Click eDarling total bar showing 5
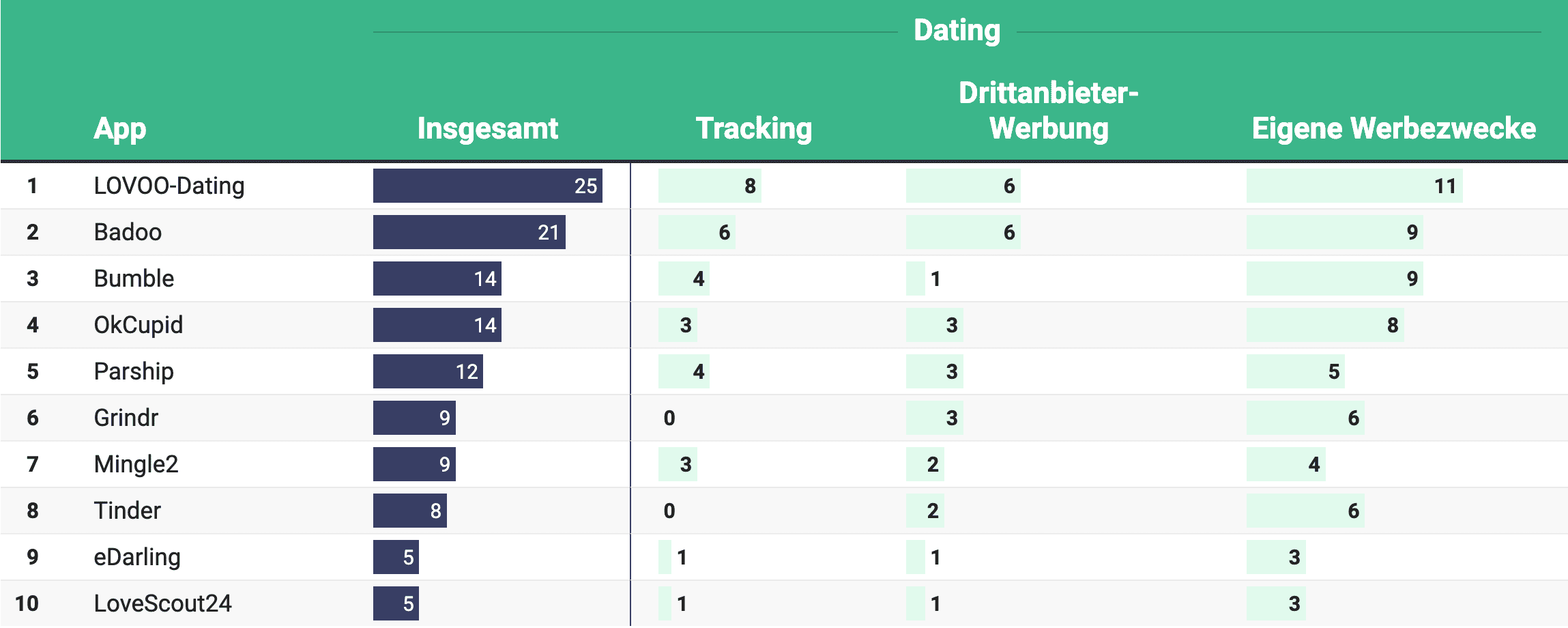 point(396,557)
